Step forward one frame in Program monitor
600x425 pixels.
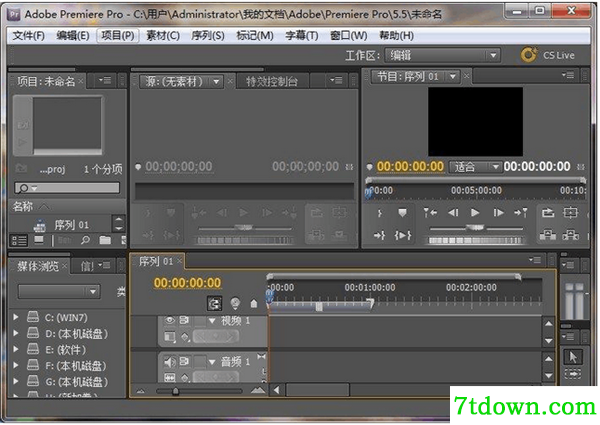(498, 212)
